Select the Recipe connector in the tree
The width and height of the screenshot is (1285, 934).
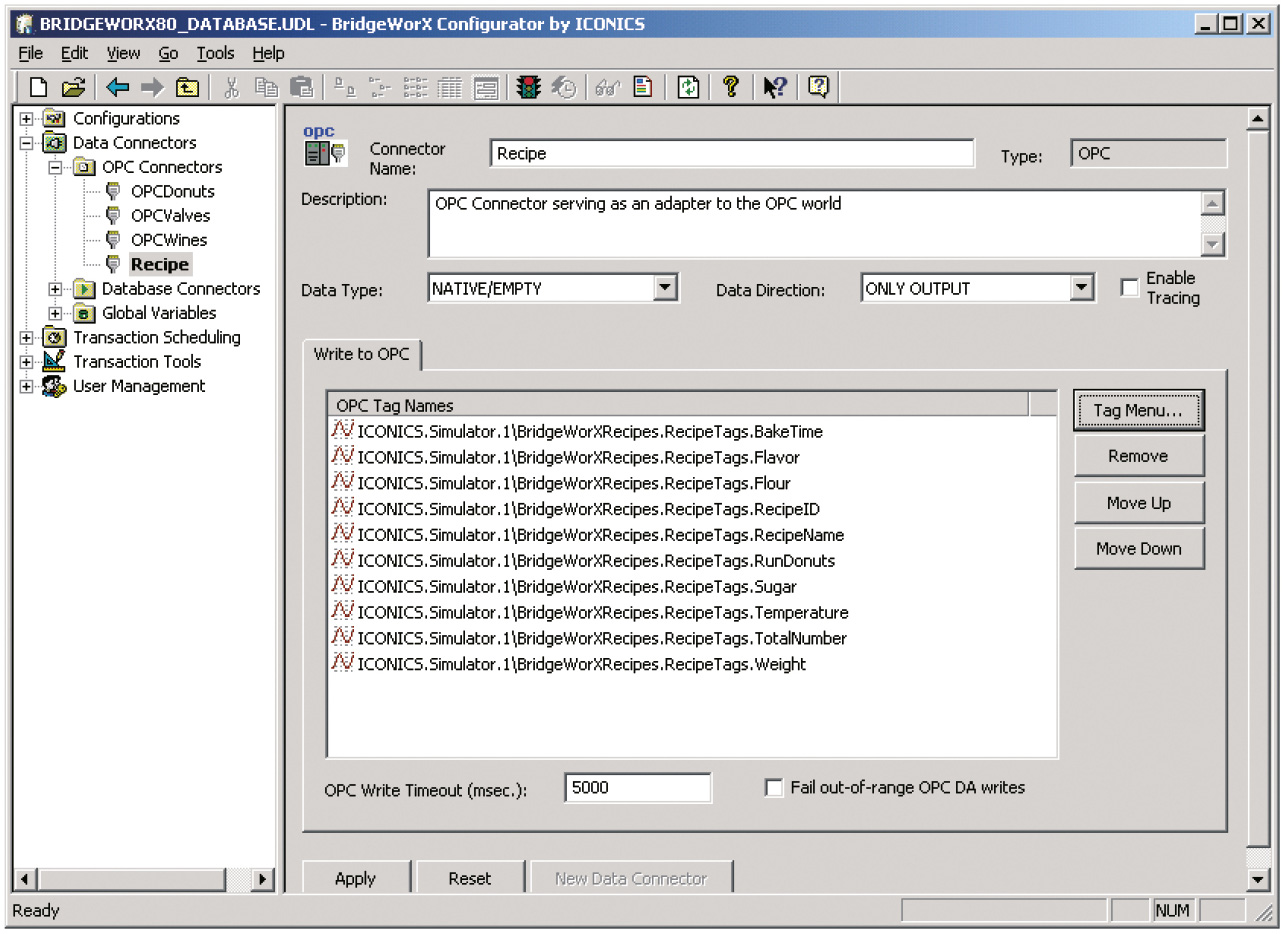pos(160,264)
